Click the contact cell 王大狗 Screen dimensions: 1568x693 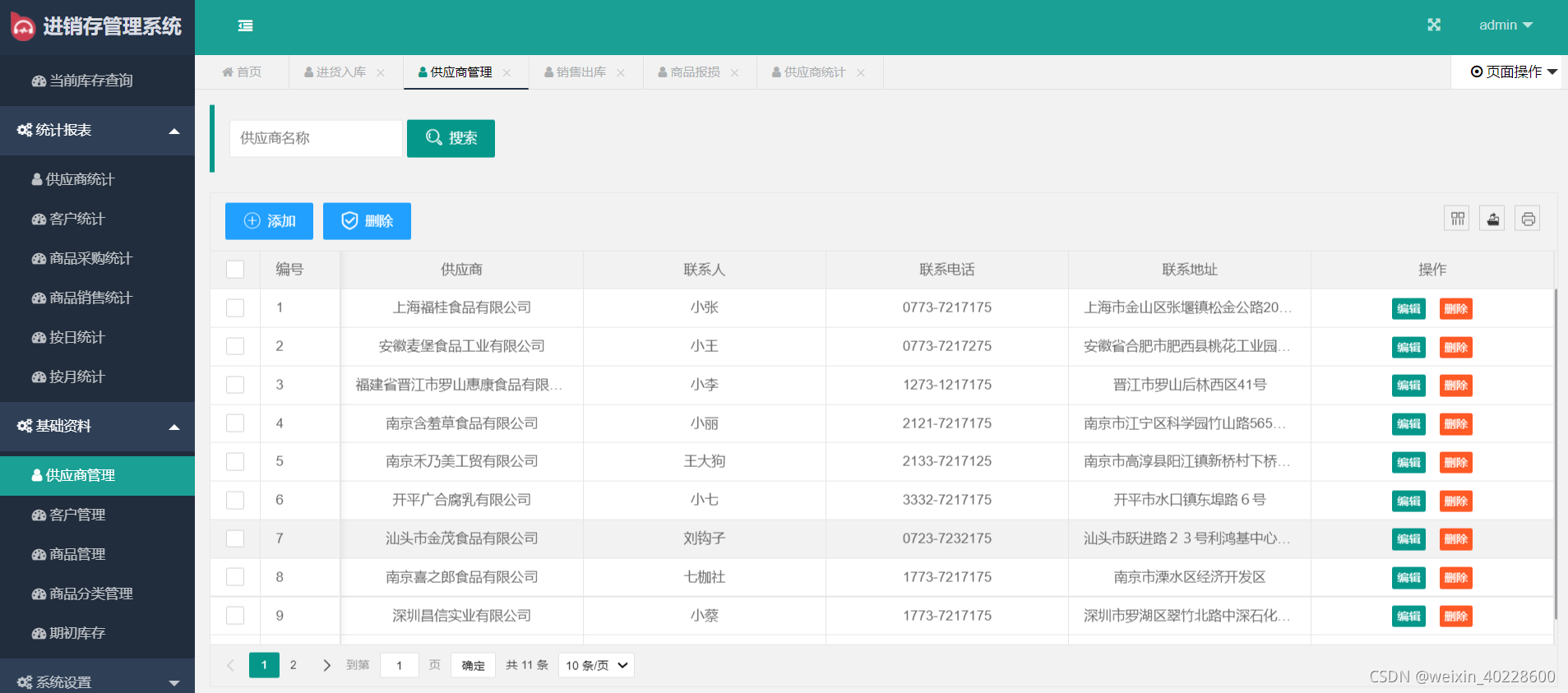[x=705, y=461]
